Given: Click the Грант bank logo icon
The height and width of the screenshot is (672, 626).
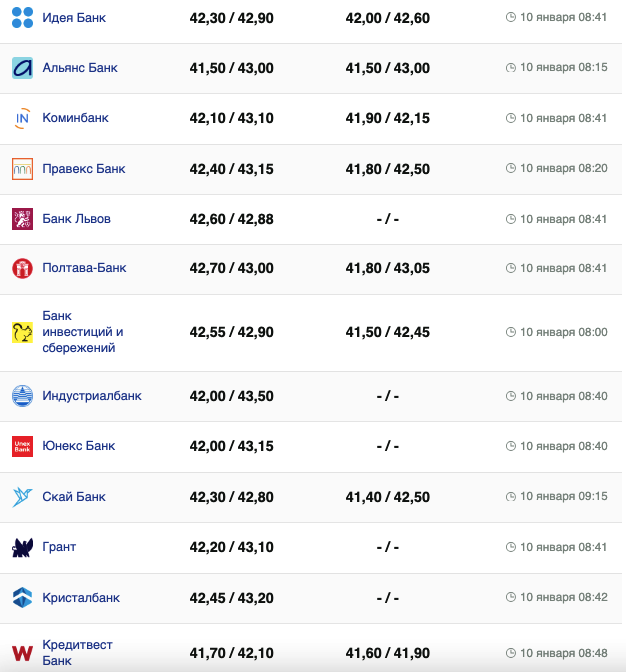Looking at the screenshot, I should point(22,547).
